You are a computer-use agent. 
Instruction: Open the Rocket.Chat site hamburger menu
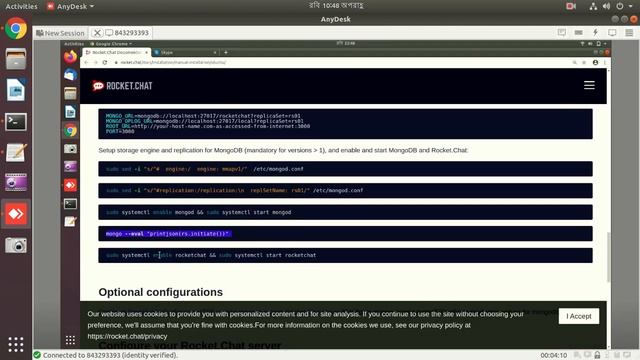click(589, 85)
